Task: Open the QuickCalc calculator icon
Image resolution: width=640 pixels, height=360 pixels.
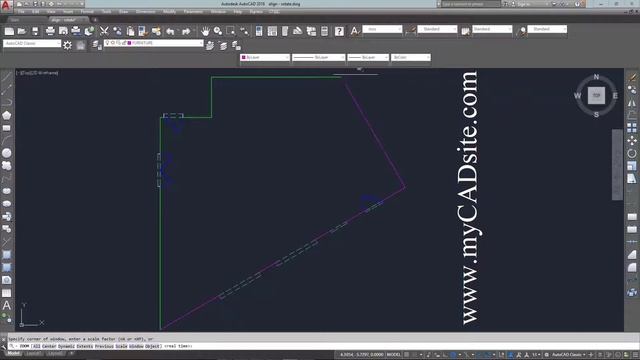Action: [x=324, y=31]
